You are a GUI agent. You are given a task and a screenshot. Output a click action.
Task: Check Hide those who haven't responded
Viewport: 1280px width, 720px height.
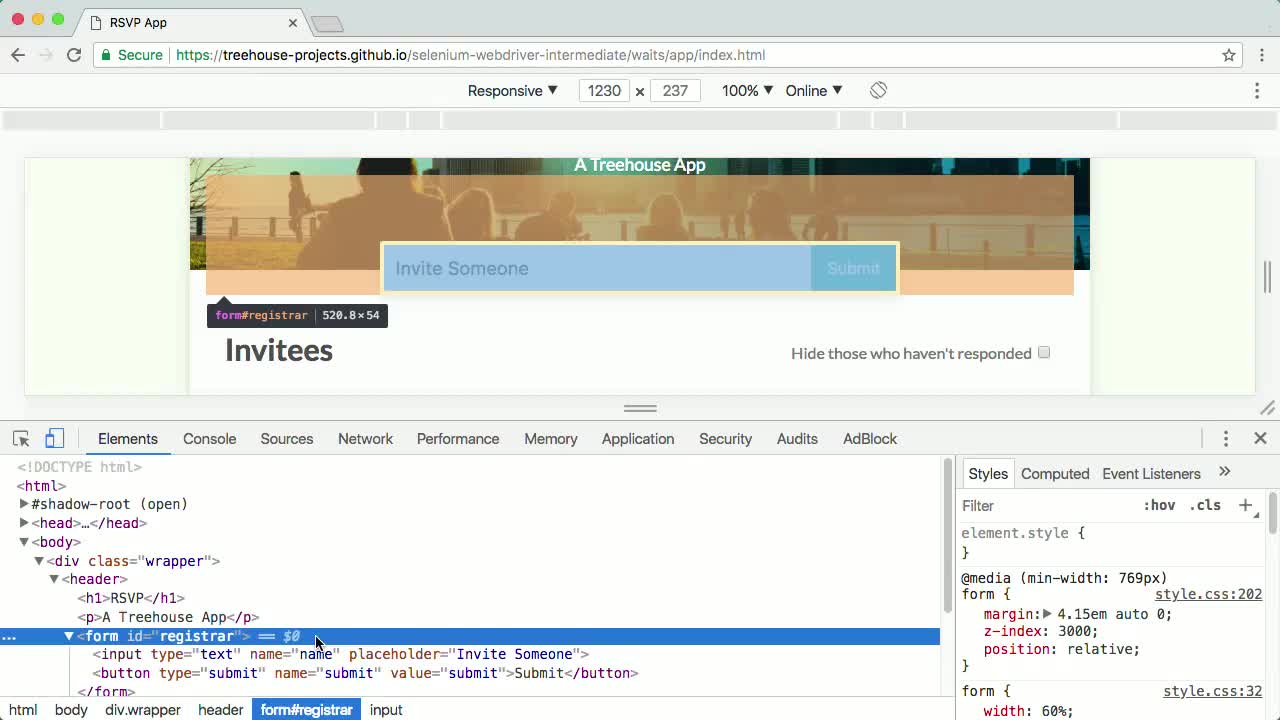[x=1044, y=352]
